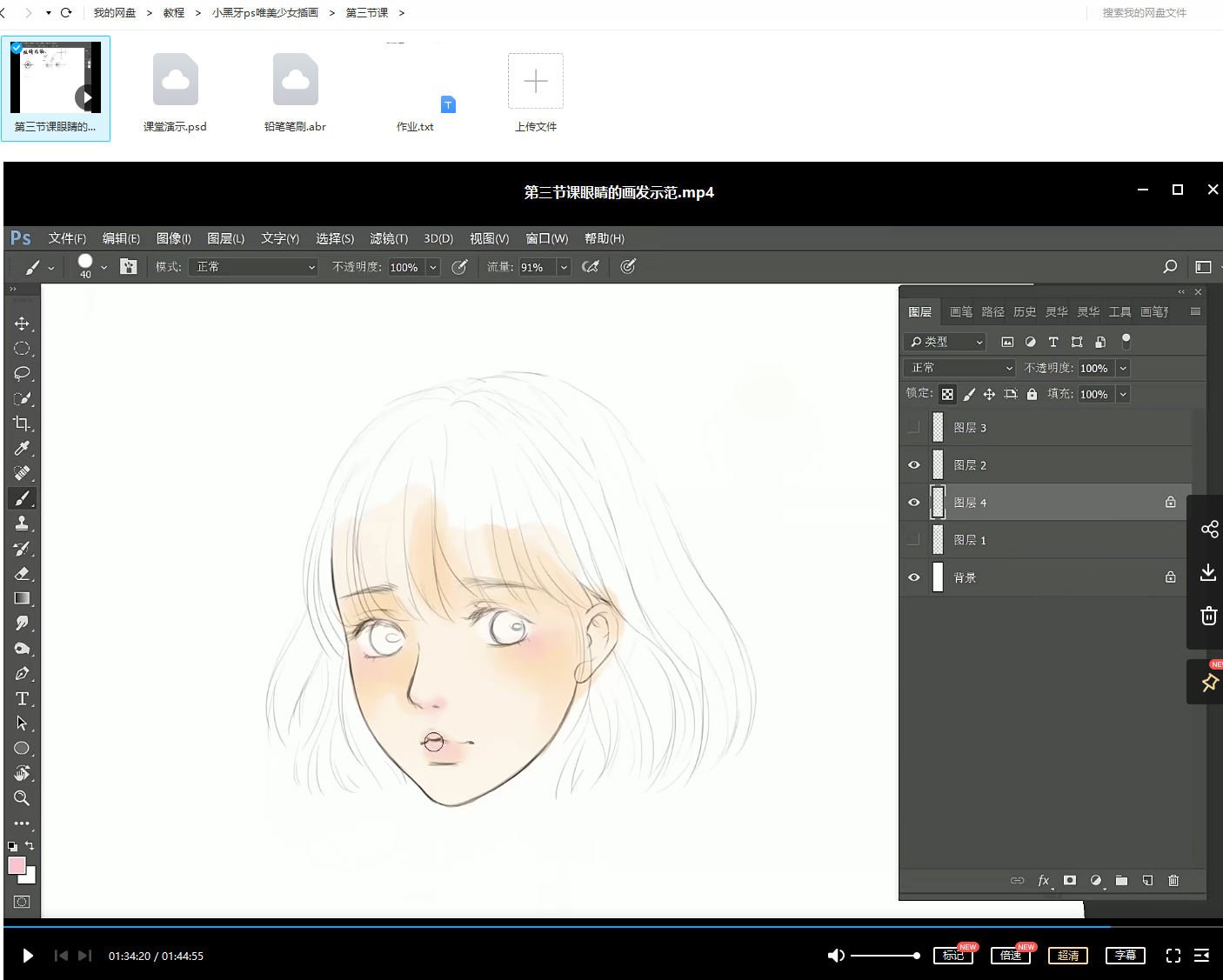Open the brush 模式 blending dropdown
The image size is (1223, 980).
click(x=252, y=267)
